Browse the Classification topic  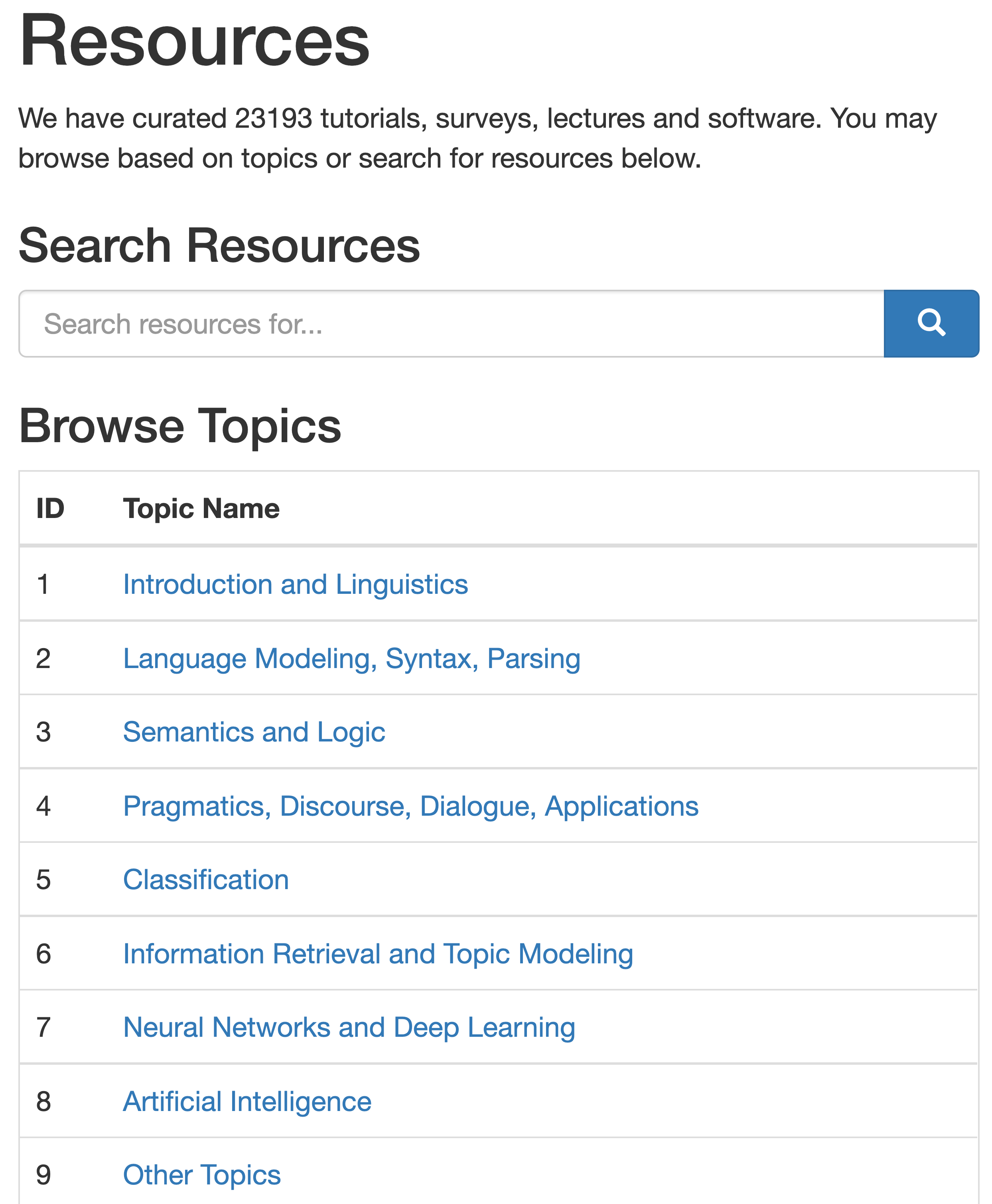tap(206, 879)
